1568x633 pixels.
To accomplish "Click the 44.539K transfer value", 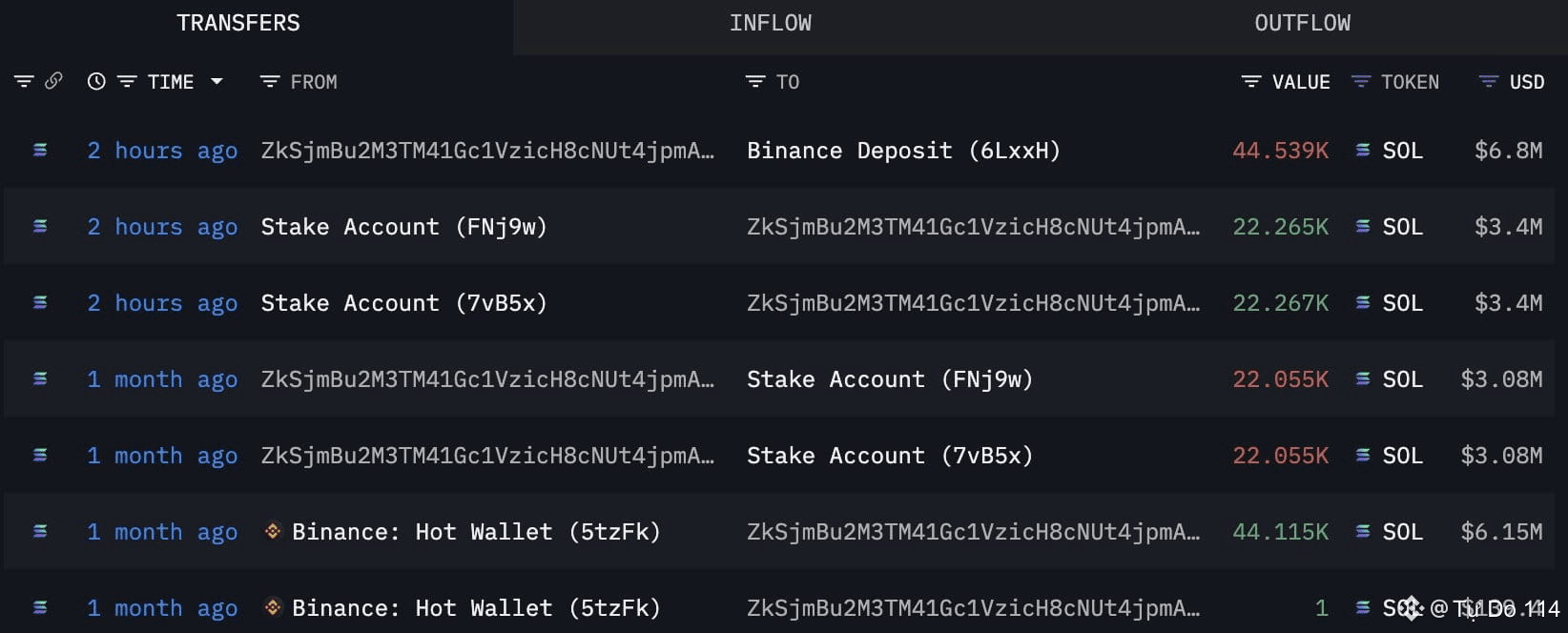I will coord(1280,151).
